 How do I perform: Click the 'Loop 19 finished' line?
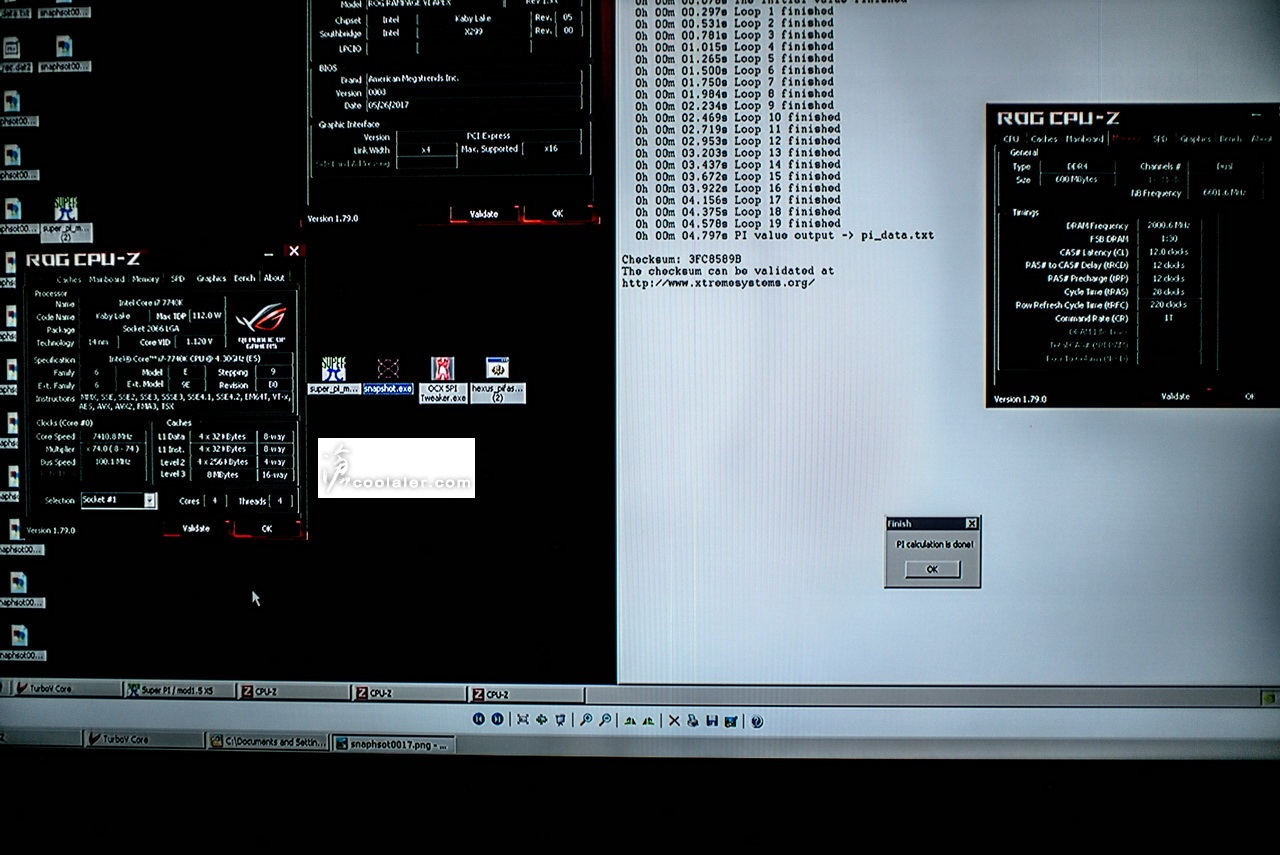tap(738, 223)
